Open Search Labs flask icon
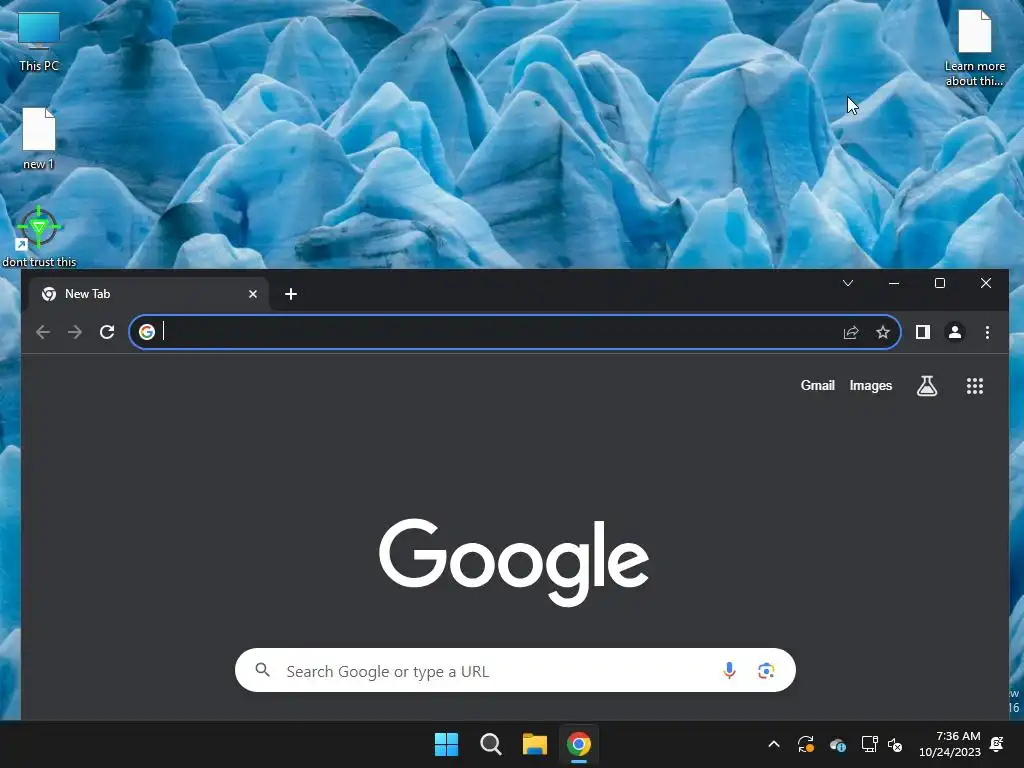Image resolution: width=1024 pixels, height=768 pixels. click(927, 386)
